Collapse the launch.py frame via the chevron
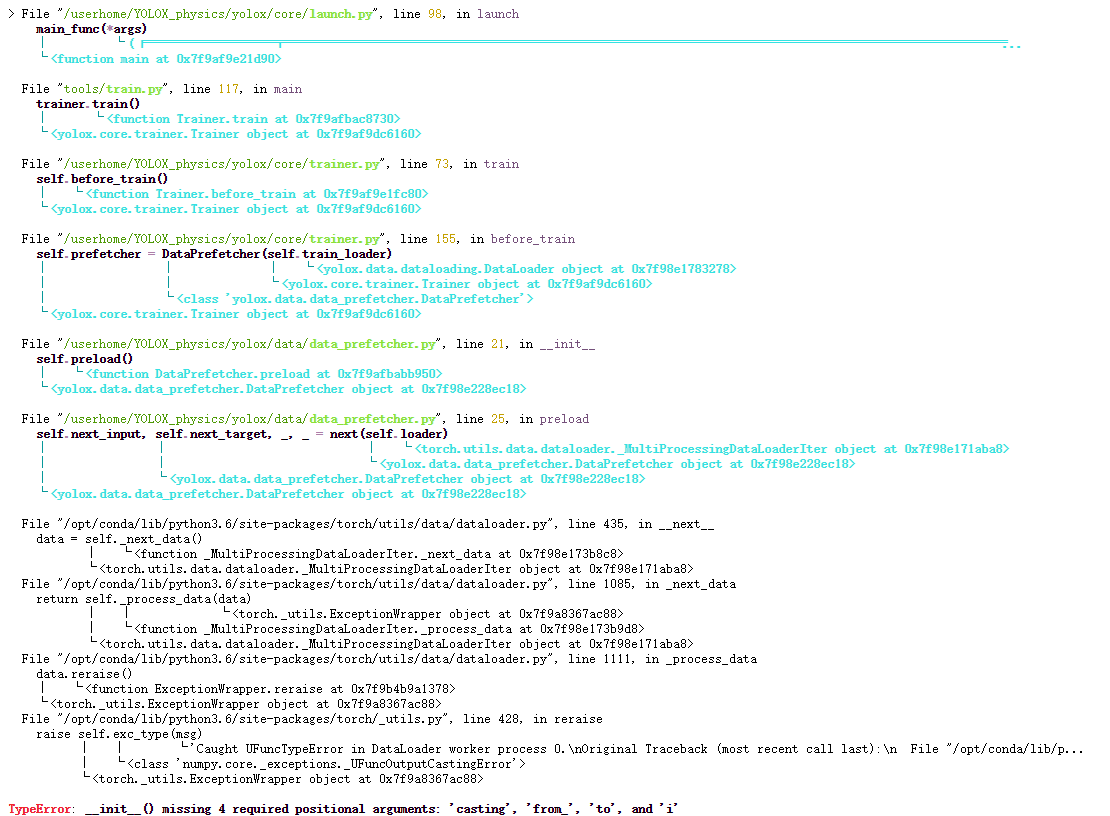Viewport: 1110px width, 816px height. pos(8,14)
